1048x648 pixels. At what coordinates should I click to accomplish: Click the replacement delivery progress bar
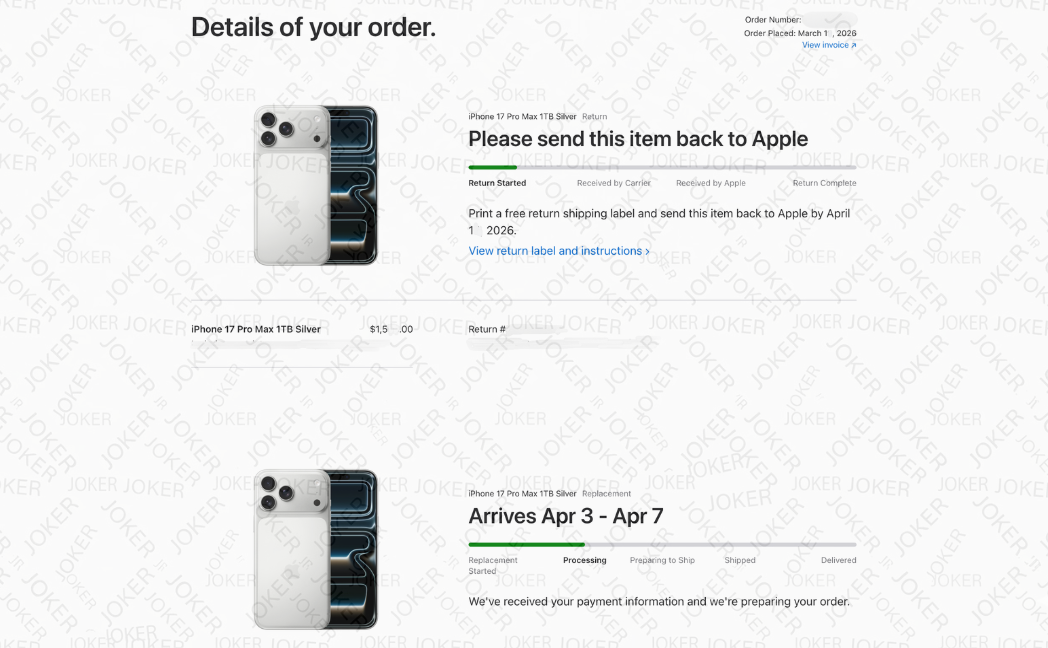click(662, 544)
